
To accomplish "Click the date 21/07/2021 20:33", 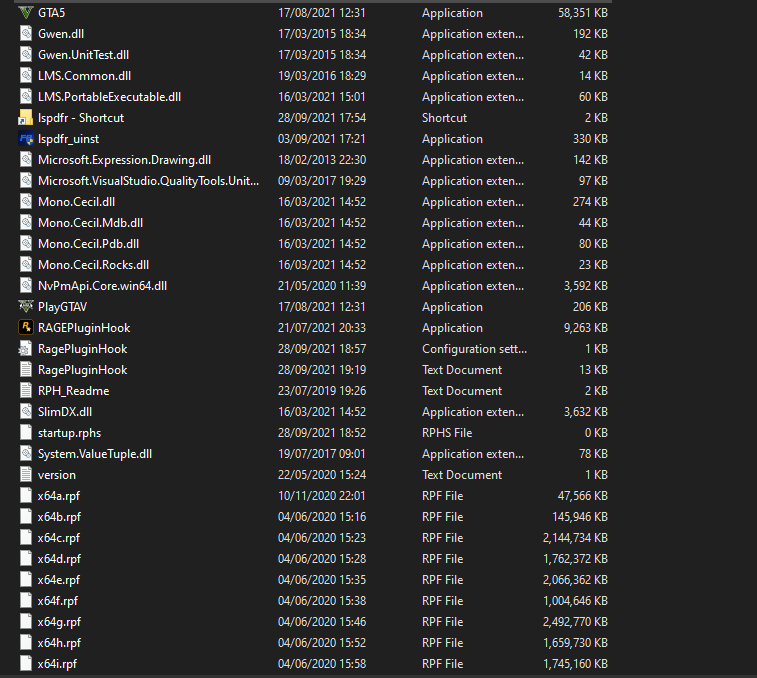I will [x=322, y=328].
